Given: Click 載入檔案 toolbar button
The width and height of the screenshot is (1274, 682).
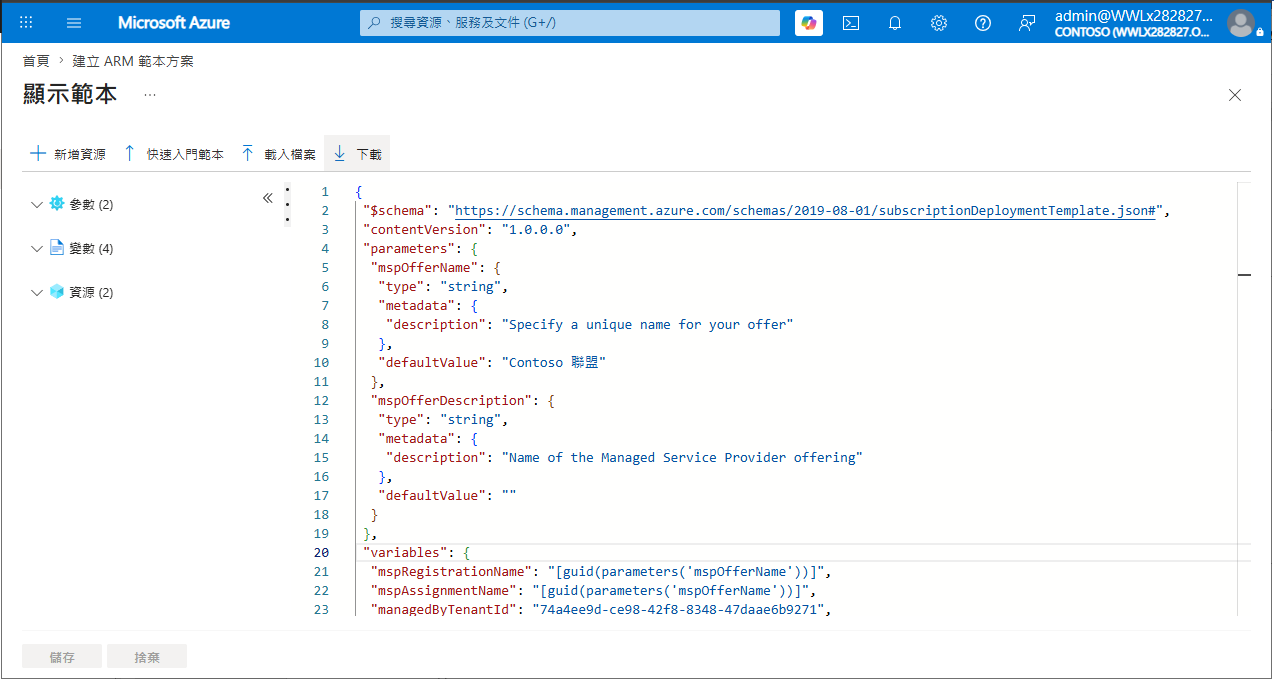Looking at the screenshot, I should point(278,154).
